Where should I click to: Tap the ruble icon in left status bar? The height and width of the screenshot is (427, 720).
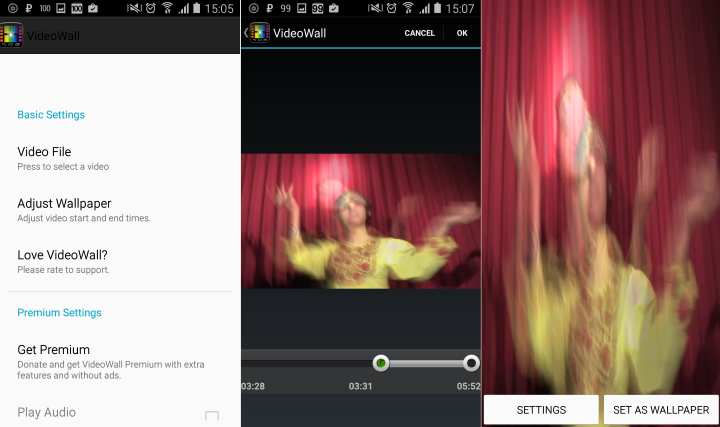click(28, 8)
